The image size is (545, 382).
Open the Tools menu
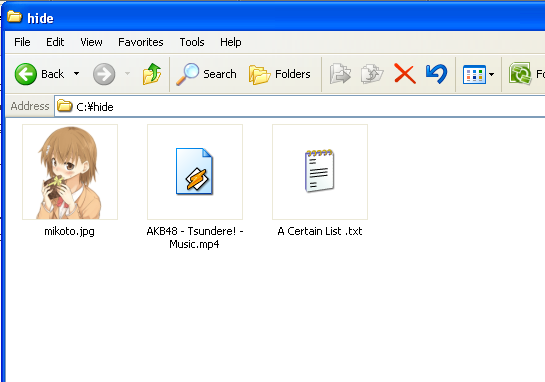[x=192, y=42]
